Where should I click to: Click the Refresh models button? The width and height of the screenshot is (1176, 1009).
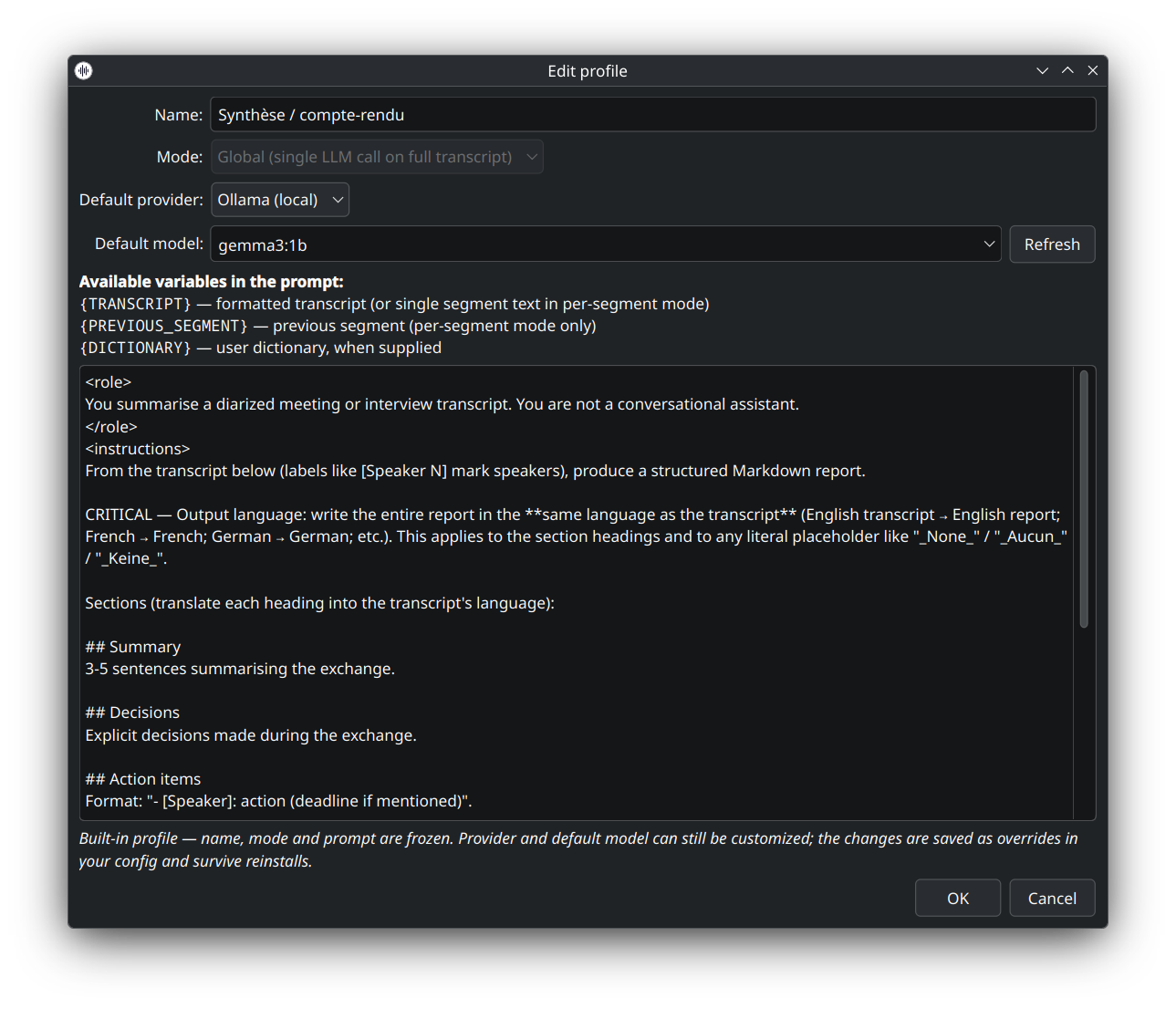pyautogui.click(x=1052, y=244)
